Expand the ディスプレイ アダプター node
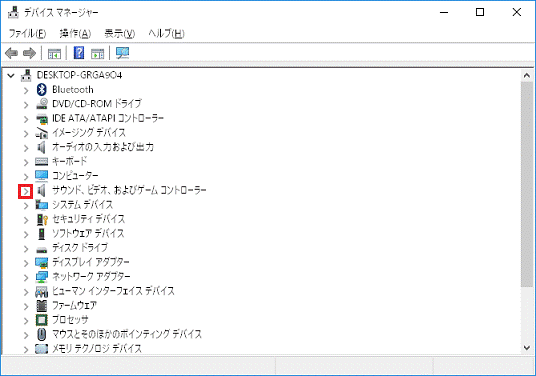 pos(26,263)
